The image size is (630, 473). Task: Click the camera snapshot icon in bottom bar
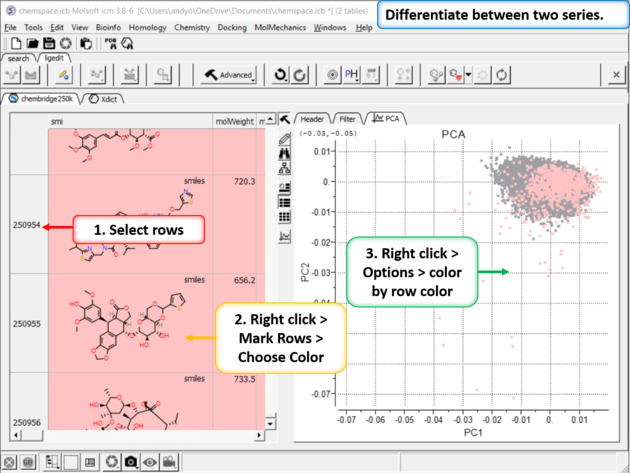132,462
